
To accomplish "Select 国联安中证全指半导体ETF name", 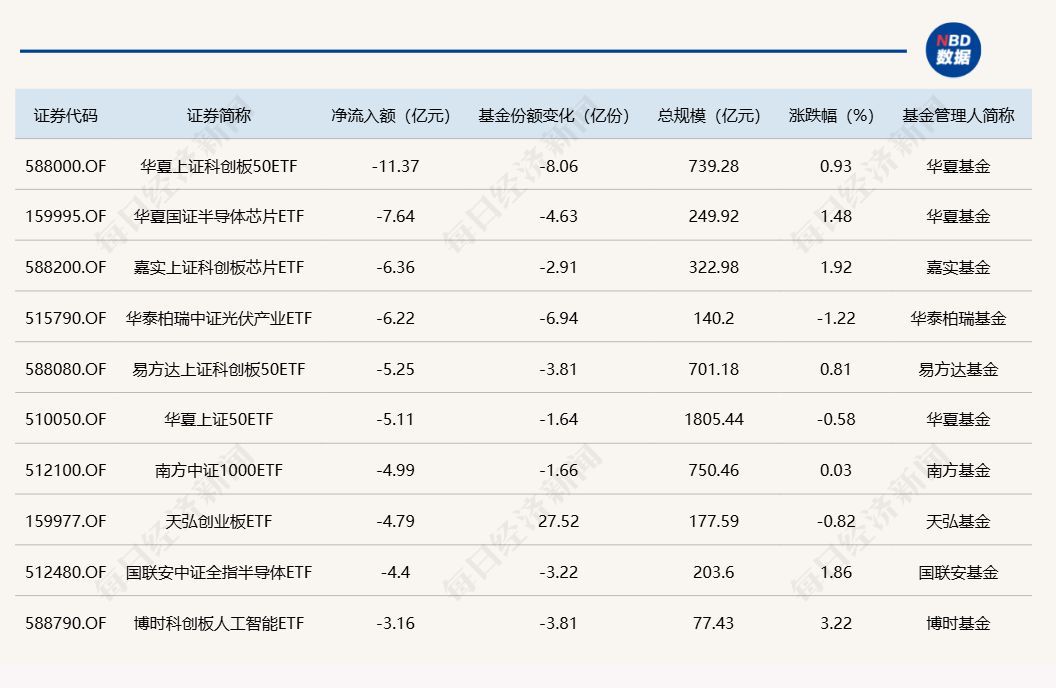I will tap(218, 573).
